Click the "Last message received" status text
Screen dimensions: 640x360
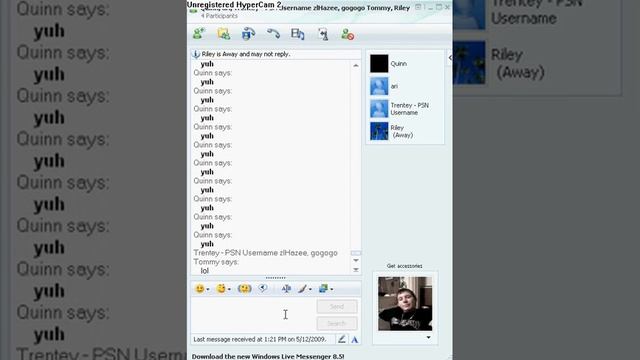tap(260, 339)
